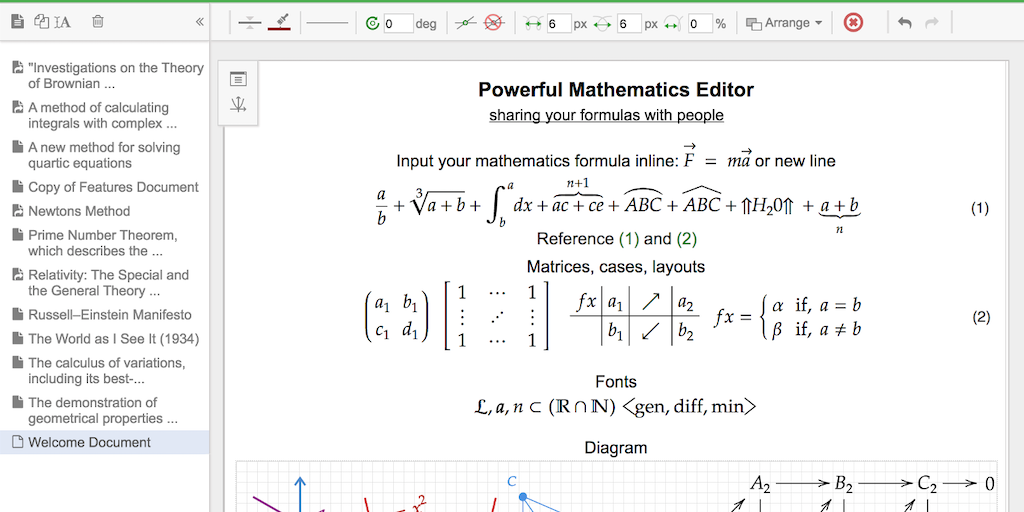
Task: Remove the point from the line
Action: coord(494,24)
